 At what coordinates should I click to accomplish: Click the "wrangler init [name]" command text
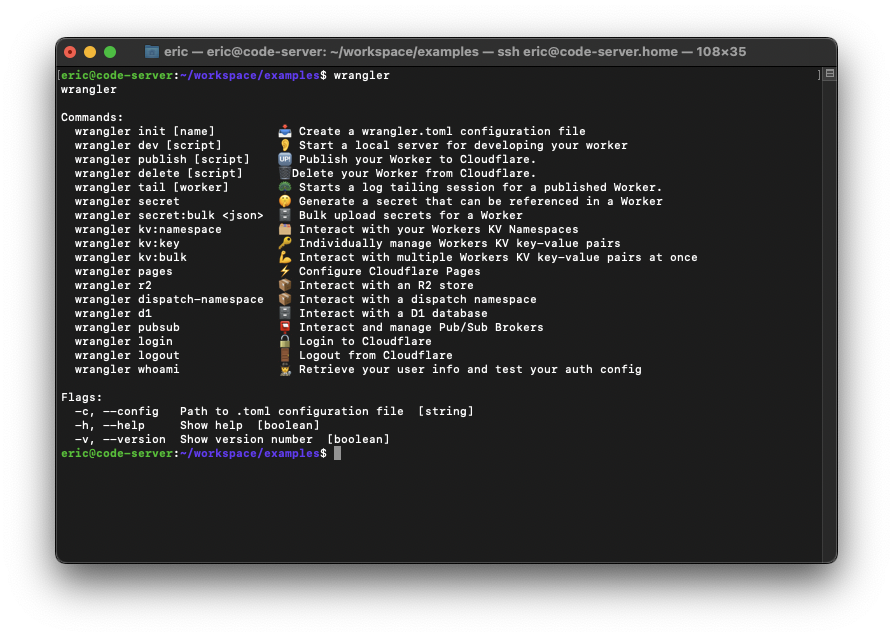[144, 131]
